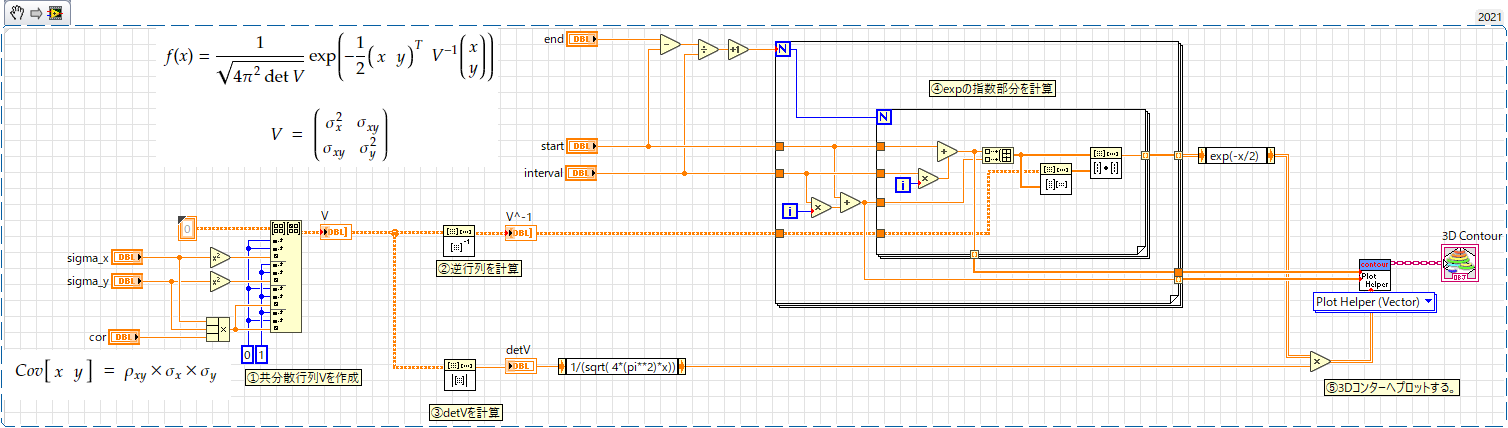
Task: Click the 1/(sqrt(4*(pi**2)*x)) expression node
Action: click(621, 366)
